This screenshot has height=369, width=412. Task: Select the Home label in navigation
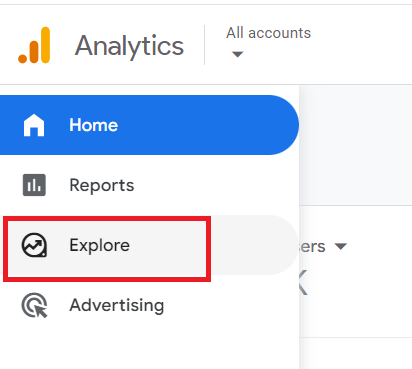94,125
